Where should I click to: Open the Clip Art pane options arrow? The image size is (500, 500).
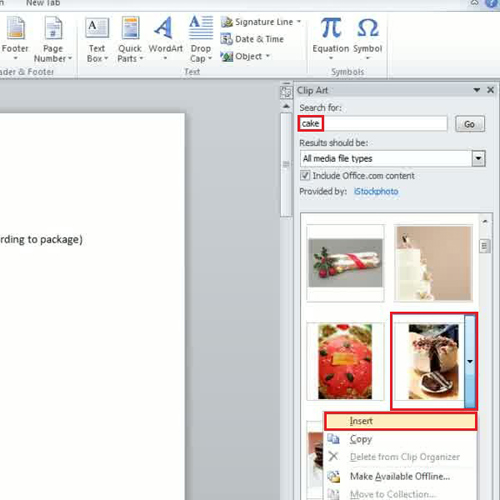click(x=477, y=90)
